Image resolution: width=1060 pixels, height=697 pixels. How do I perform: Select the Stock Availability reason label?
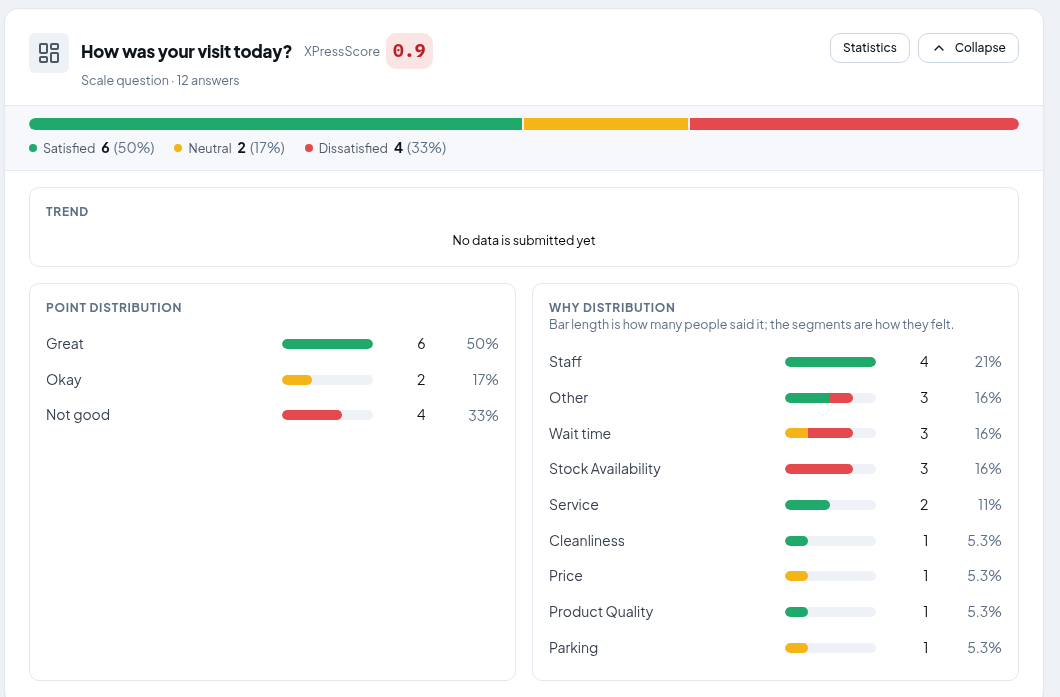[605, 469]
